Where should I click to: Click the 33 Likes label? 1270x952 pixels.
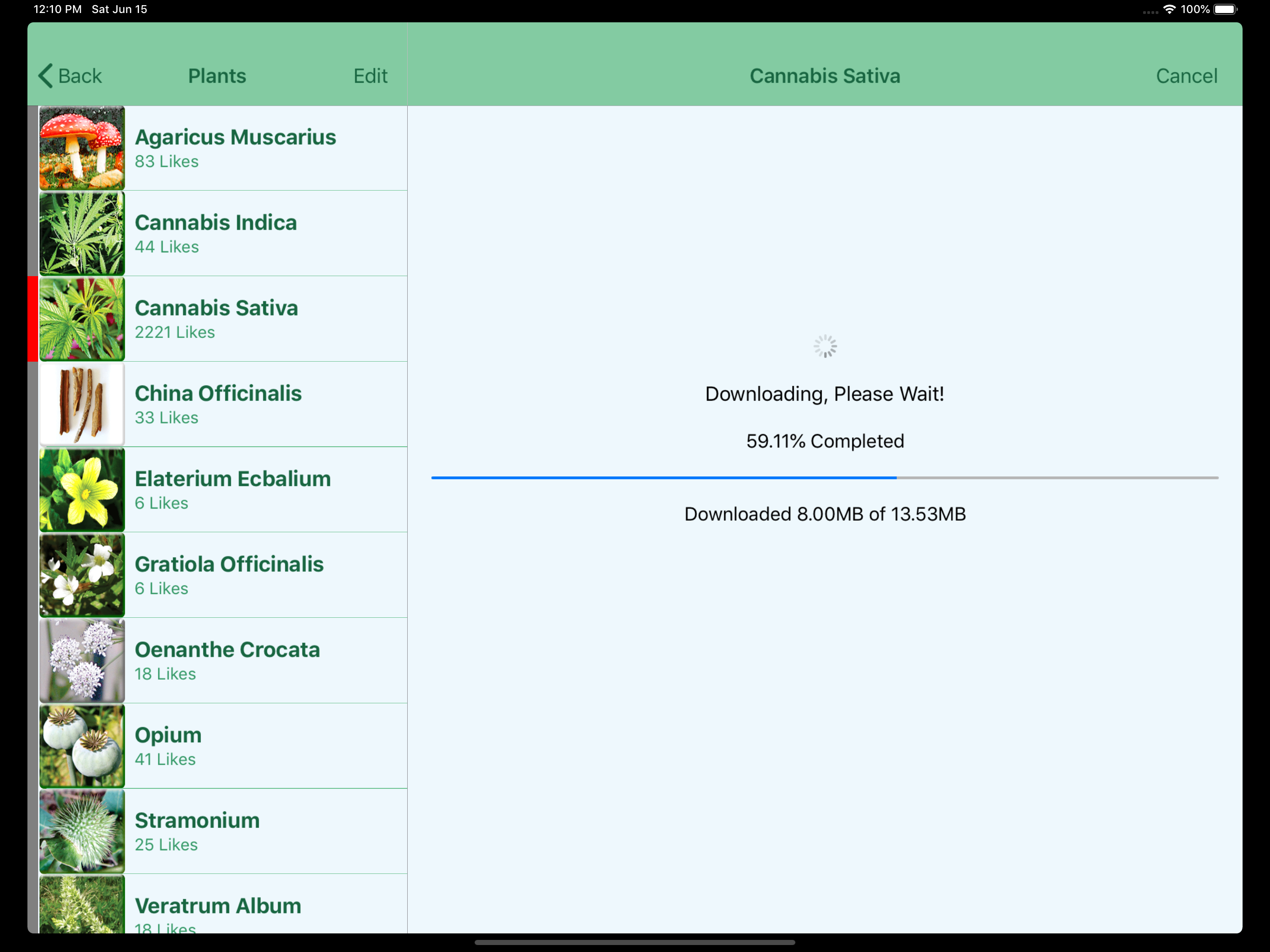click(x=166, y=418)
